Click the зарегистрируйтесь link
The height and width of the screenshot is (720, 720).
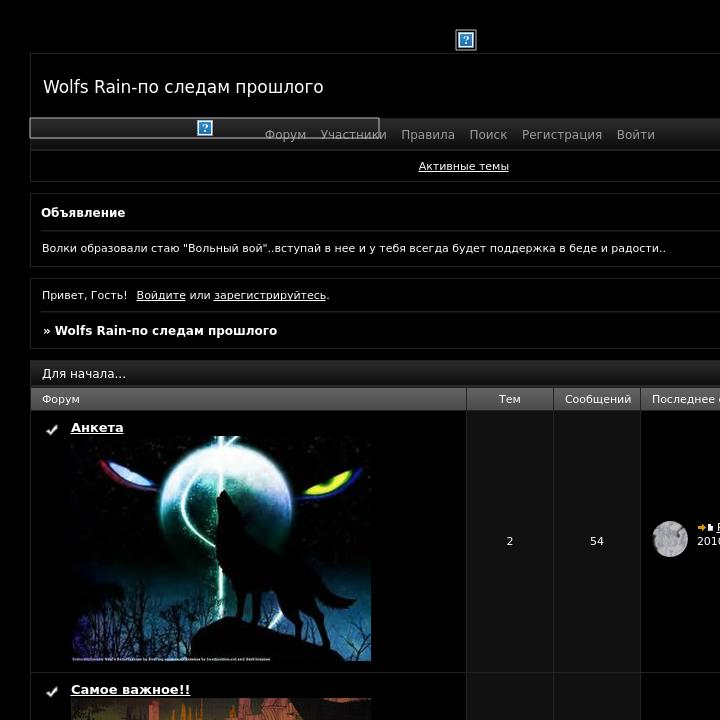[x=270, y=295]
